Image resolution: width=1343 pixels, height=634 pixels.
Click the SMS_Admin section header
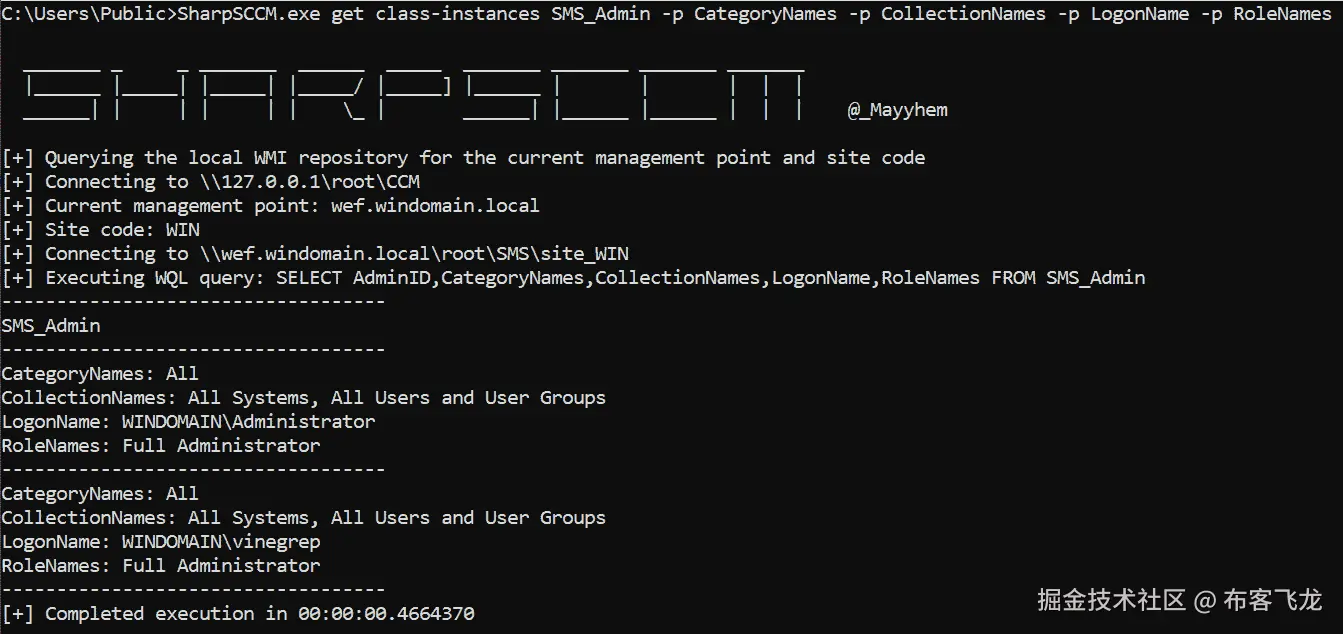(x=51, y=326)
